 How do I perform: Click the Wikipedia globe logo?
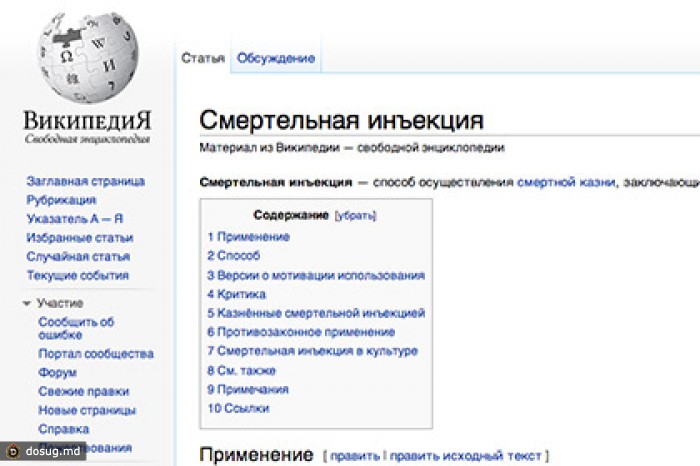88,58
